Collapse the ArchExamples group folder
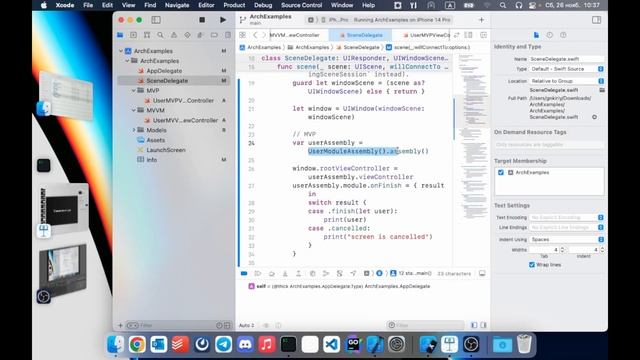Viewport: 640px width, 360px height. [x=127, y=61]
